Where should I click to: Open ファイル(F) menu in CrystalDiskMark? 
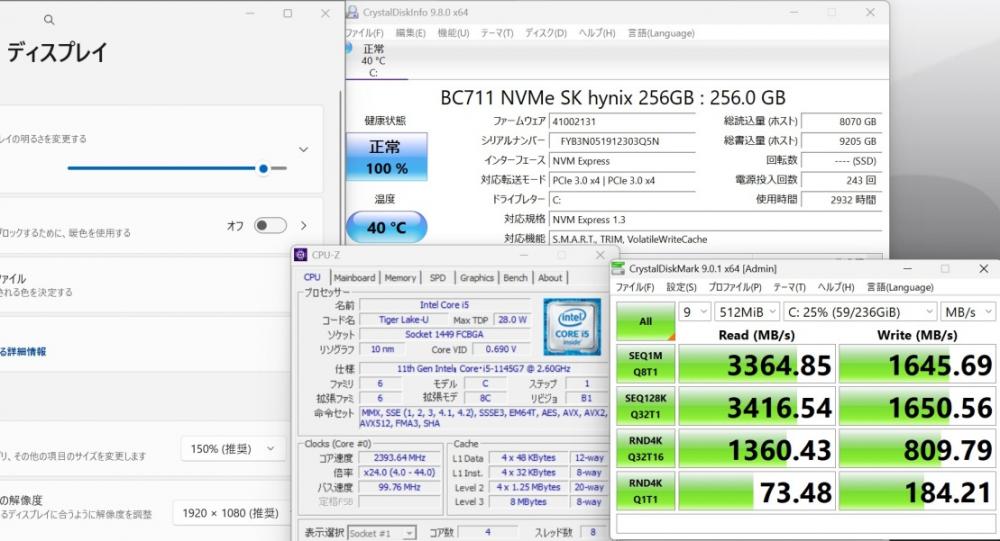coord(635,287)
